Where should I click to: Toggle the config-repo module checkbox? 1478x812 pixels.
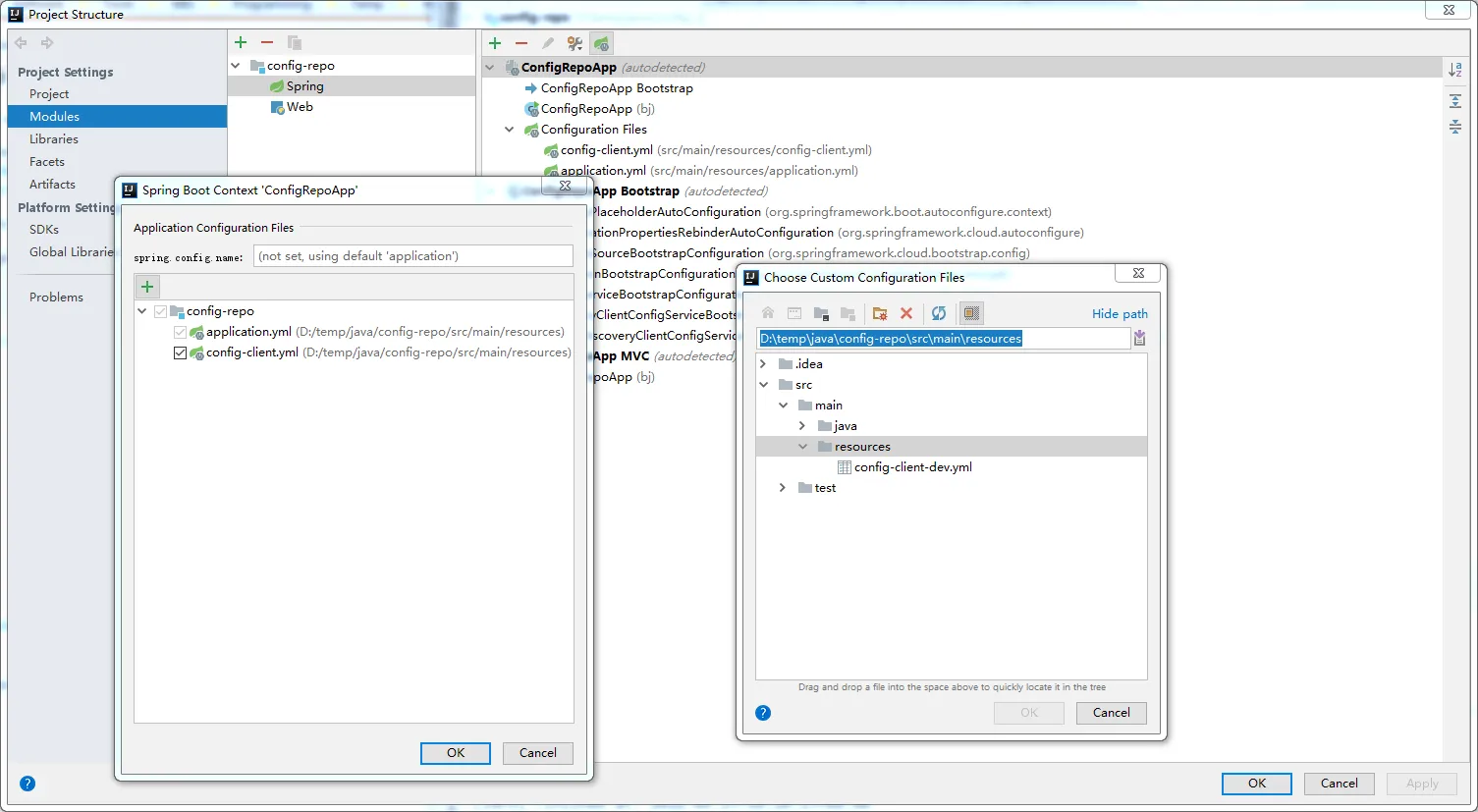160,311
